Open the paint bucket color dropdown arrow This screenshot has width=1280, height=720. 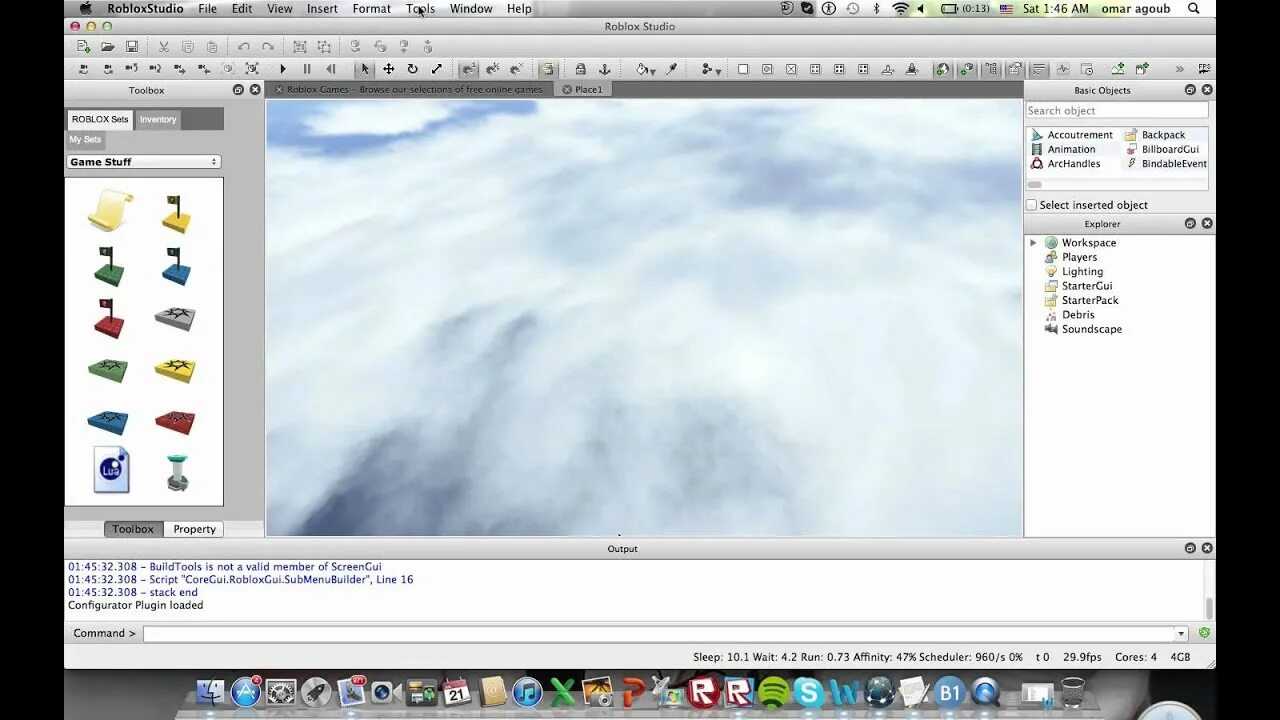click(653, 72)
